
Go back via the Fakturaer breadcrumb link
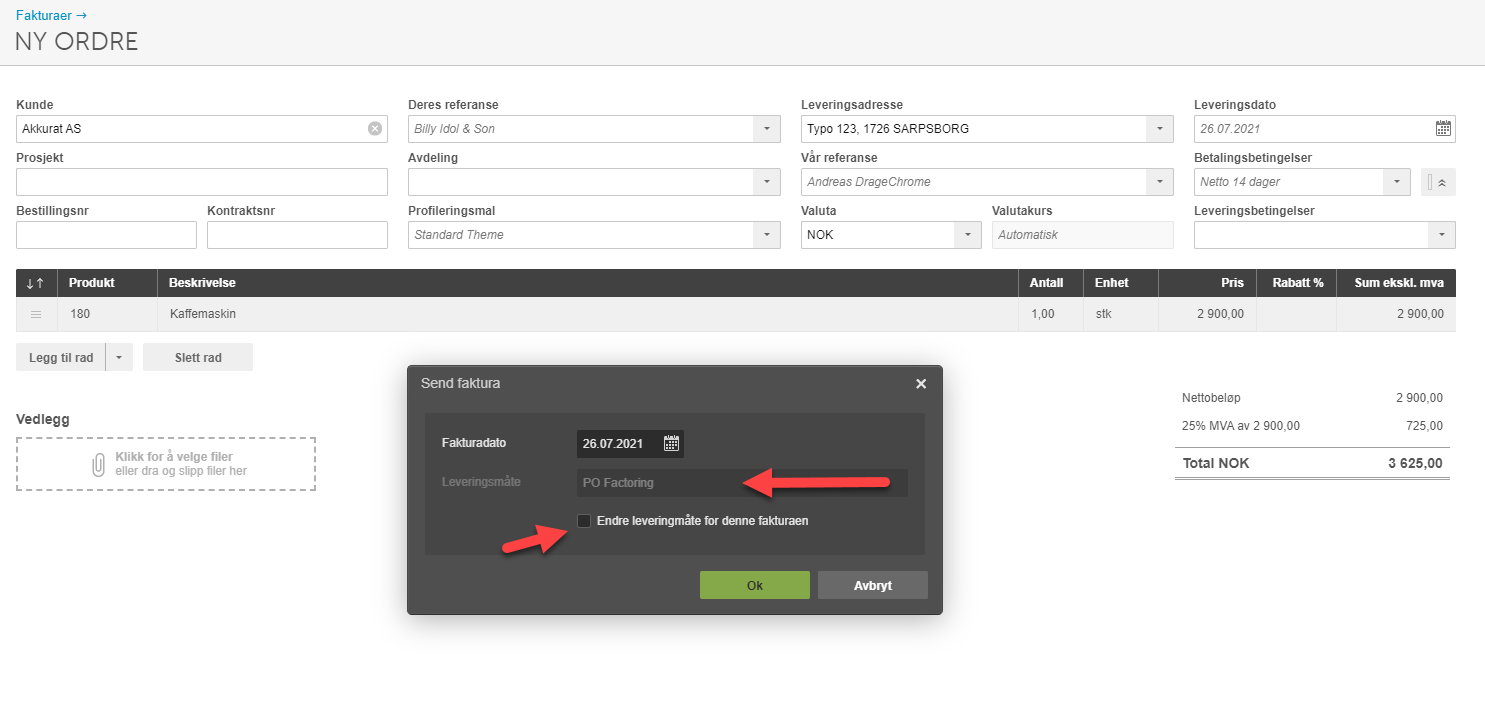51,15
